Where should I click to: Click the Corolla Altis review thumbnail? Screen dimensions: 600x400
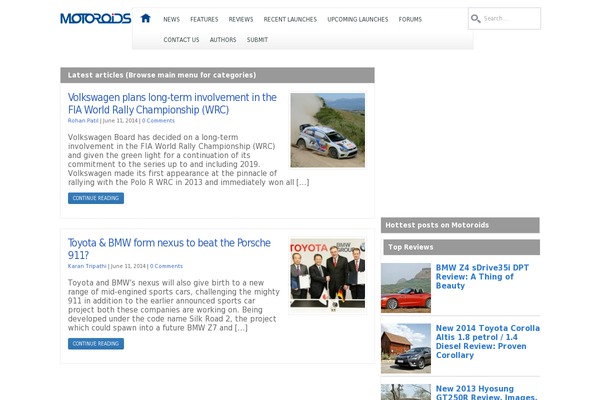406,348
